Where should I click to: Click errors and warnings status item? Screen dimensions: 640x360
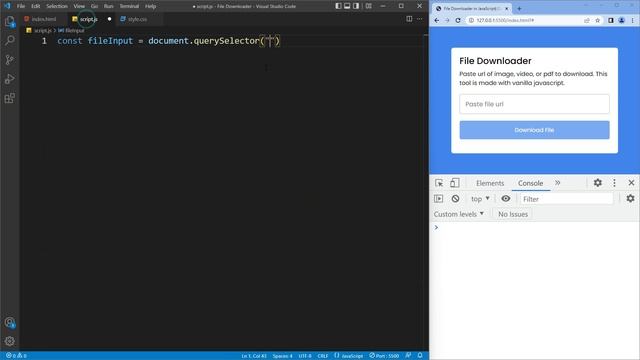coord(16,356)
